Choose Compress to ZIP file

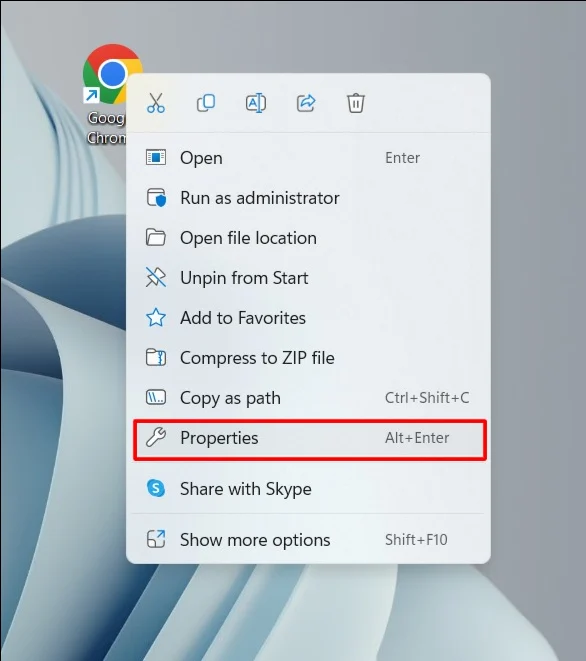tap(309, 358)
